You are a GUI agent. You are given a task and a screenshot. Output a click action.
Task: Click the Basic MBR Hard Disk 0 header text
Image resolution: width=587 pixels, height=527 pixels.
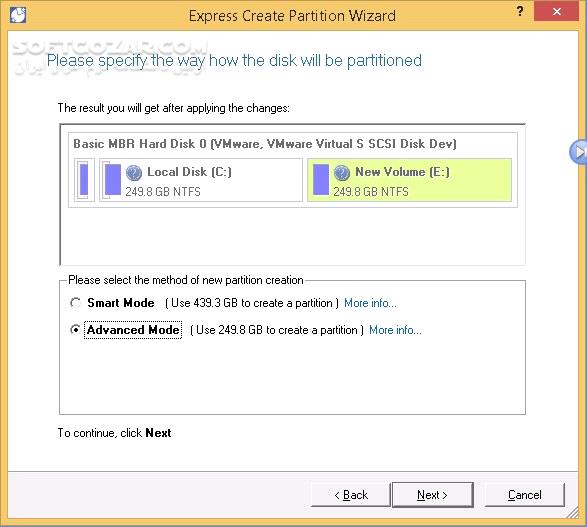pos(265,144)
